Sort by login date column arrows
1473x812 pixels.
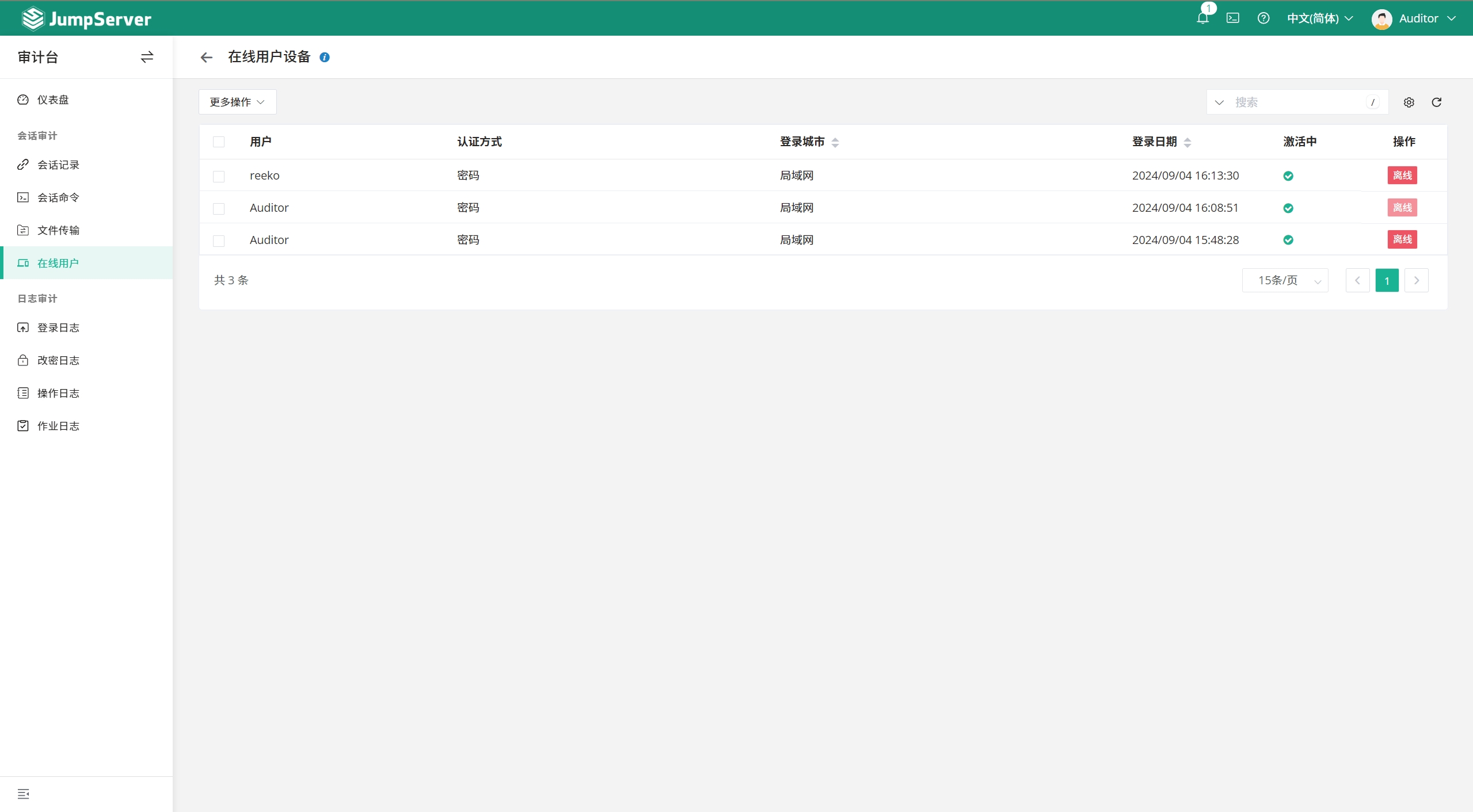(1187, 143)
